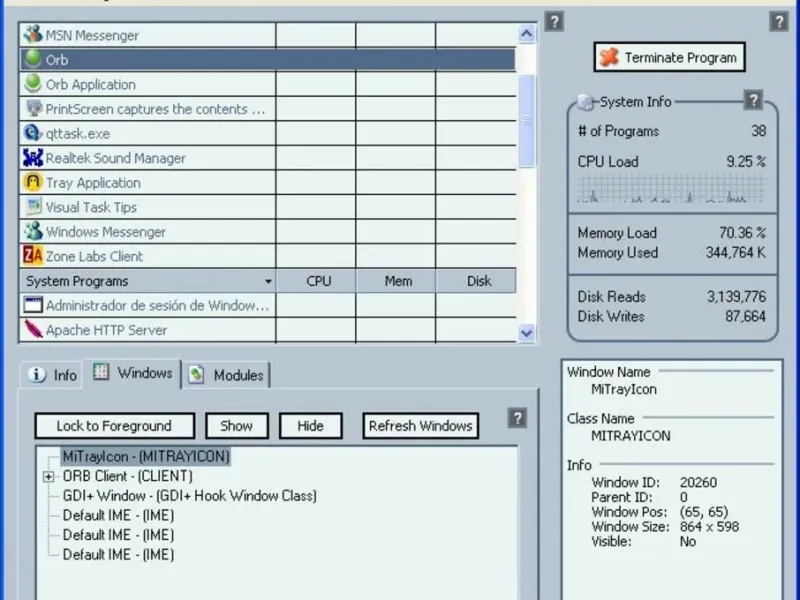Click the Show button
Viewport: 800px width, 600px height.
coord(237,426)
